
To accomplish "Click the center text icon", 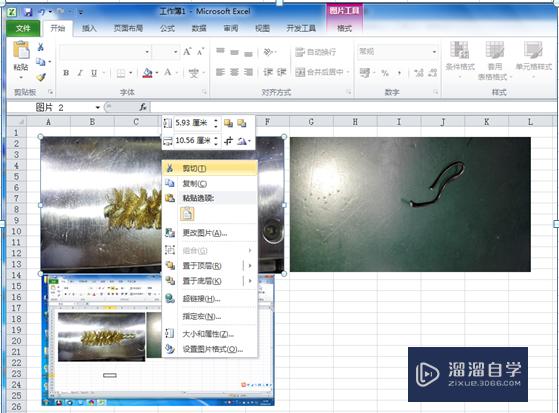I will (x=234, y=72).
